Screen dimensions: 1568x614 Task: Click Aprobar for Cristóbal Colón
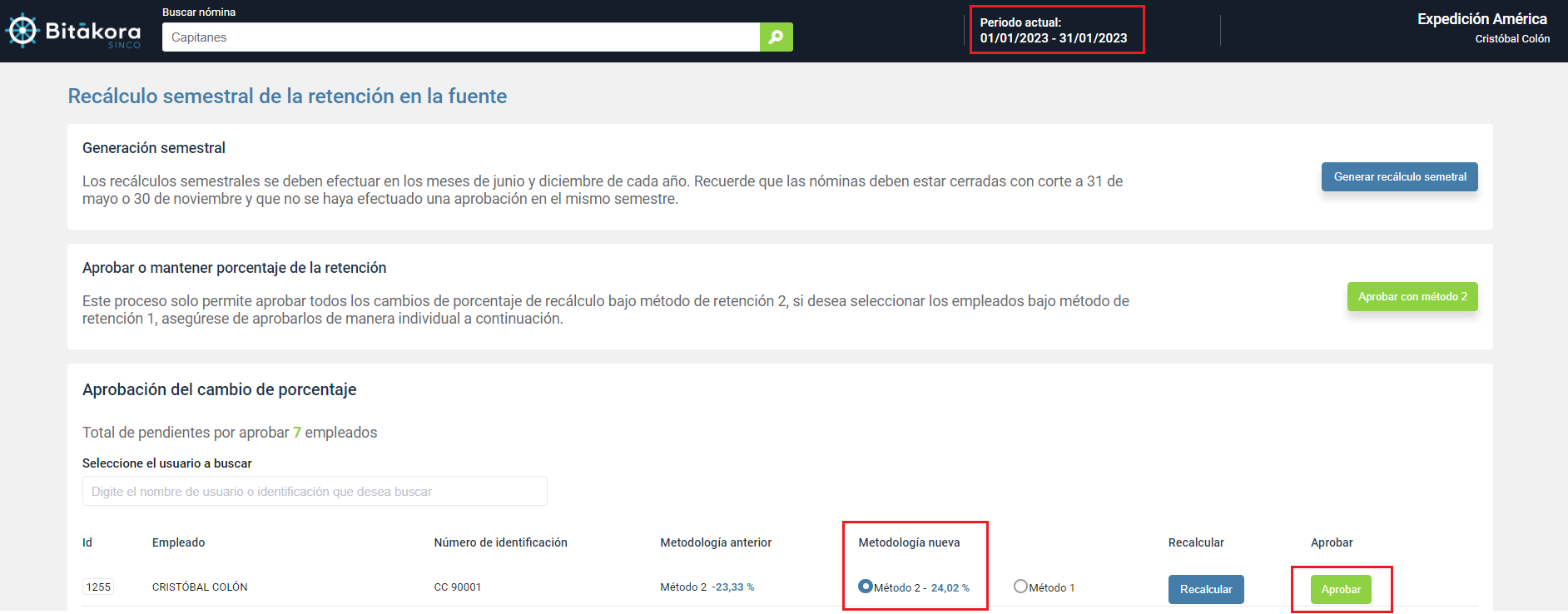[1341, 589]
